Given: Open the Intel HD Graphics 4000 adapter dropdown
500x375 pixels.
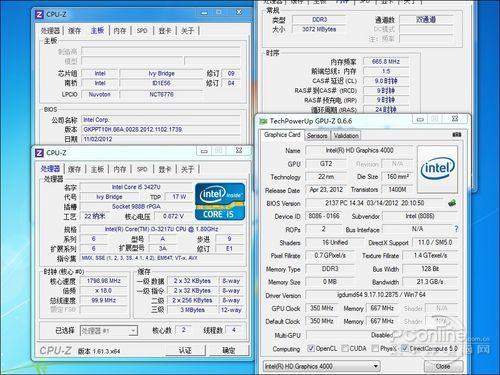Looking at the screenshot, I should click(x=322, y=366).
